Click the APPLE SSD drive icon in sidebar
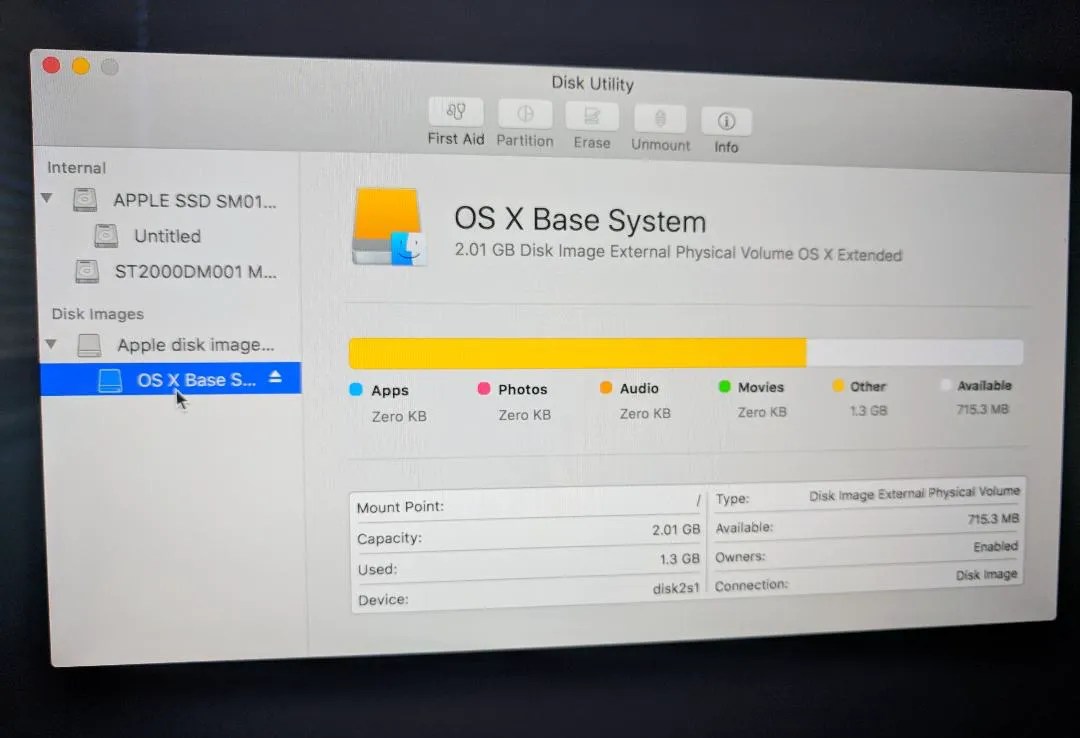Viewport: 1080px width, 738px height. click(88, 200)
